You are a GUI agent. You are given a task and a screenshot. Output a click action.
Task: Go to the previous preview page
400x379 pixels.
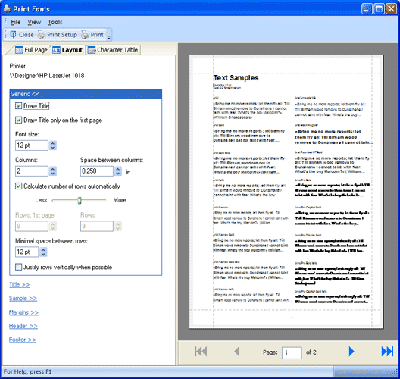pos(237,351)
